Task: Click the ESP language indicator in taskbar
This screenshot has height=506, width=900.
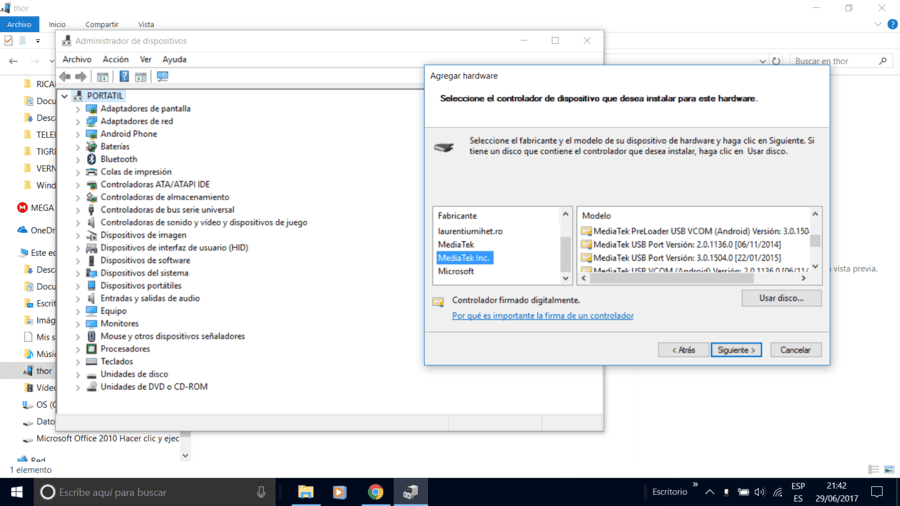Action: click(798, 486)
